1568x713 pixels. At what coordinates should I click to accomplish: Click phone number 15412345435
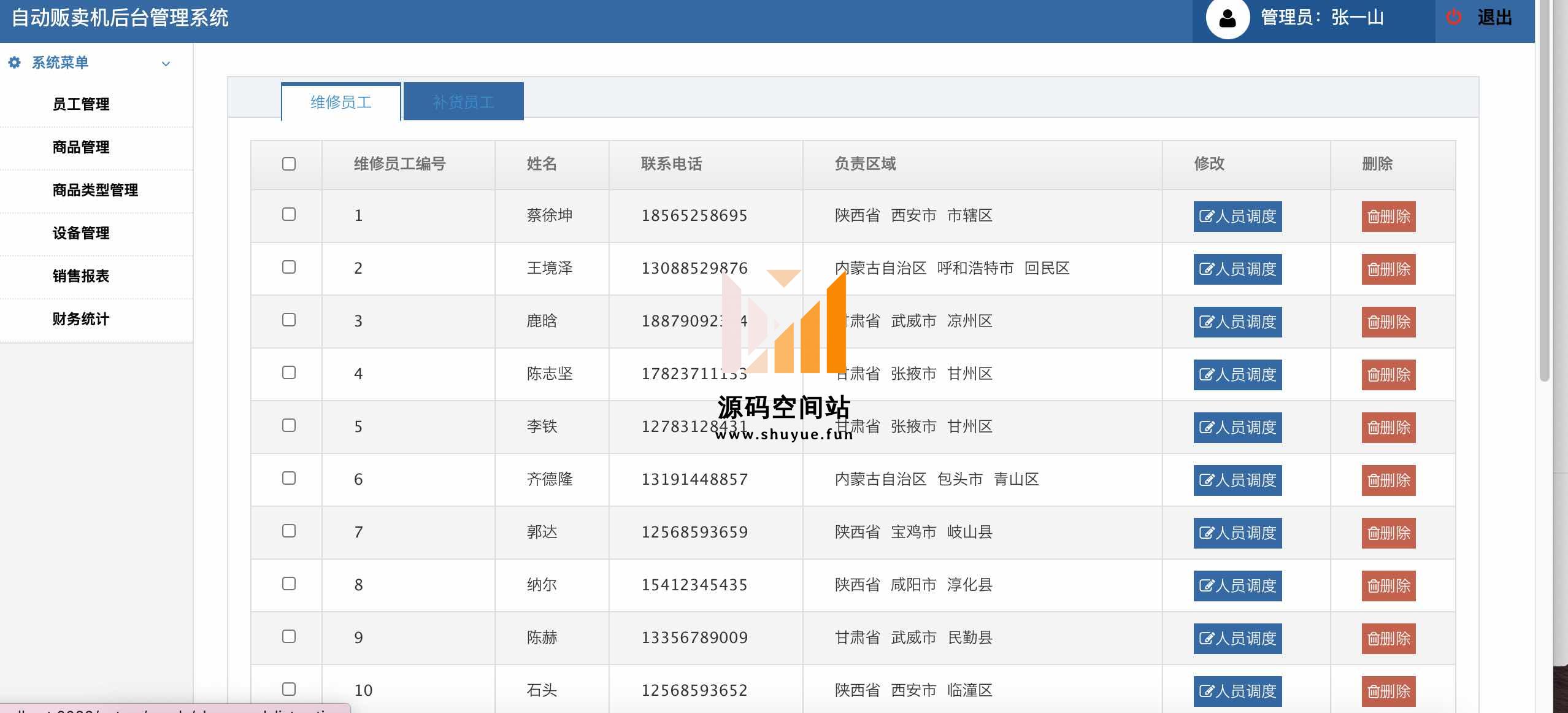coord(694,585)
